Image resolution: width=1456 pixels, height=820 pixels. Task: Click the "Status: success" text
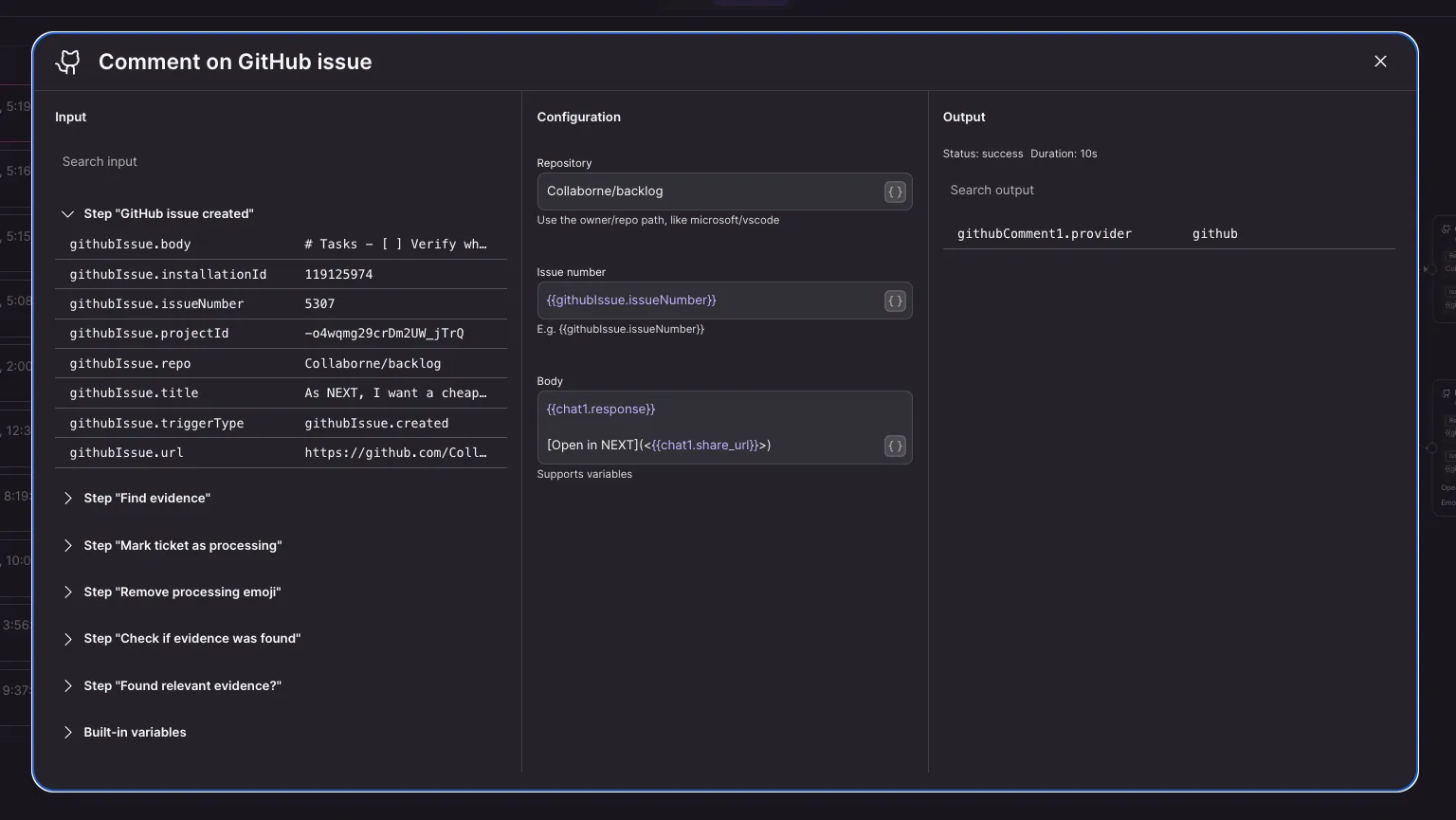point(983,154)
